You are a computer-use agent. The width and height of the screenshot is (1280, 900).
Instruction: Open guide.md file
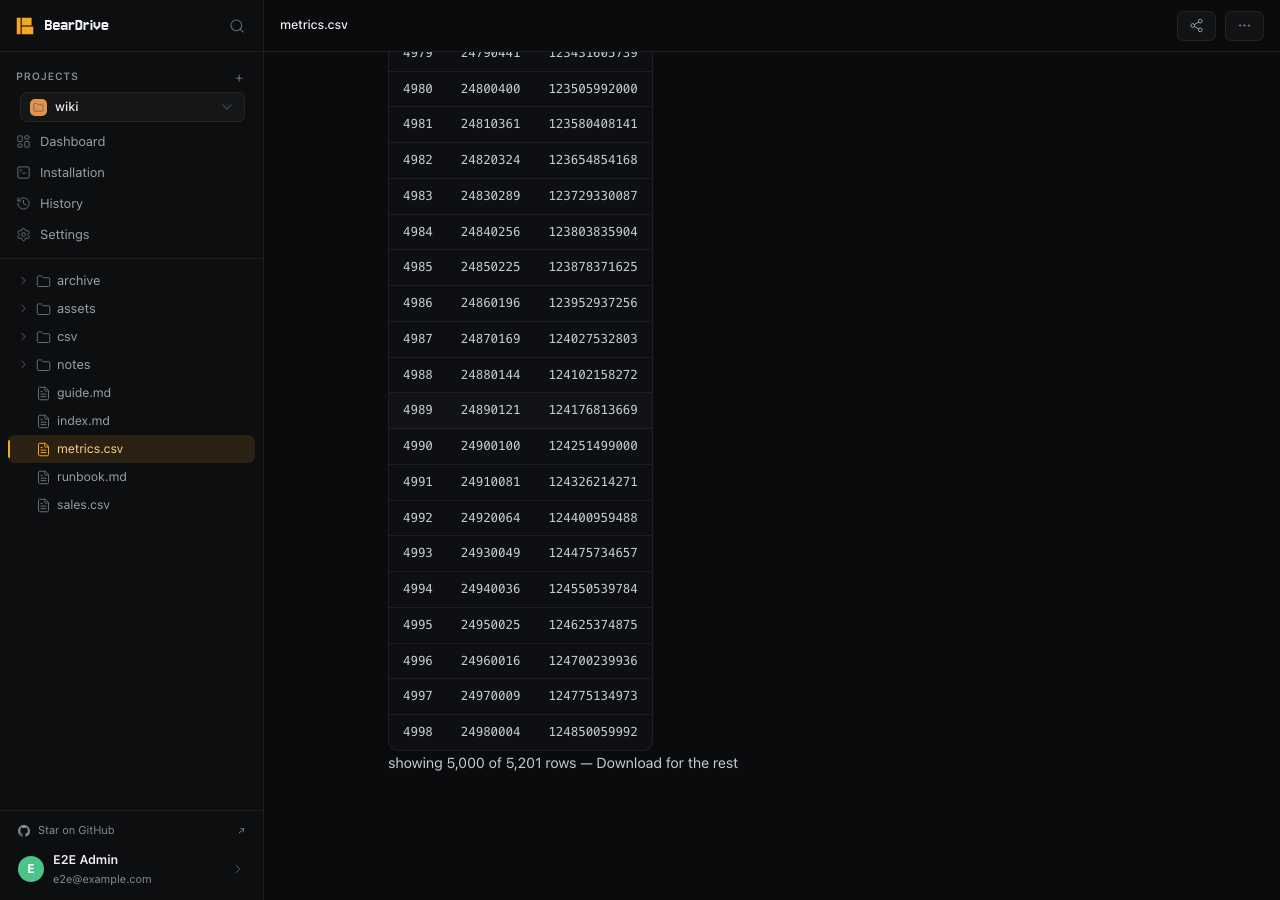tap(132, 393)
